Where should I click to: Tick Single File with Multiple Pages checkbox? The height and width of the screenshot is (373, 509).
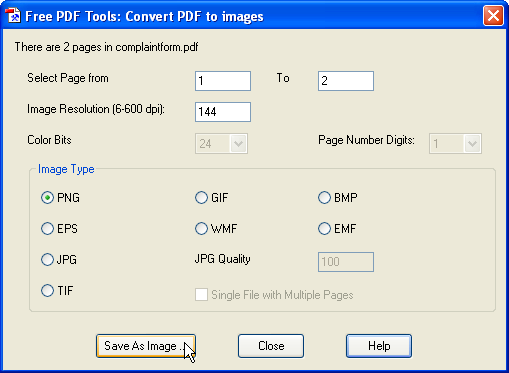click(201, 295)
